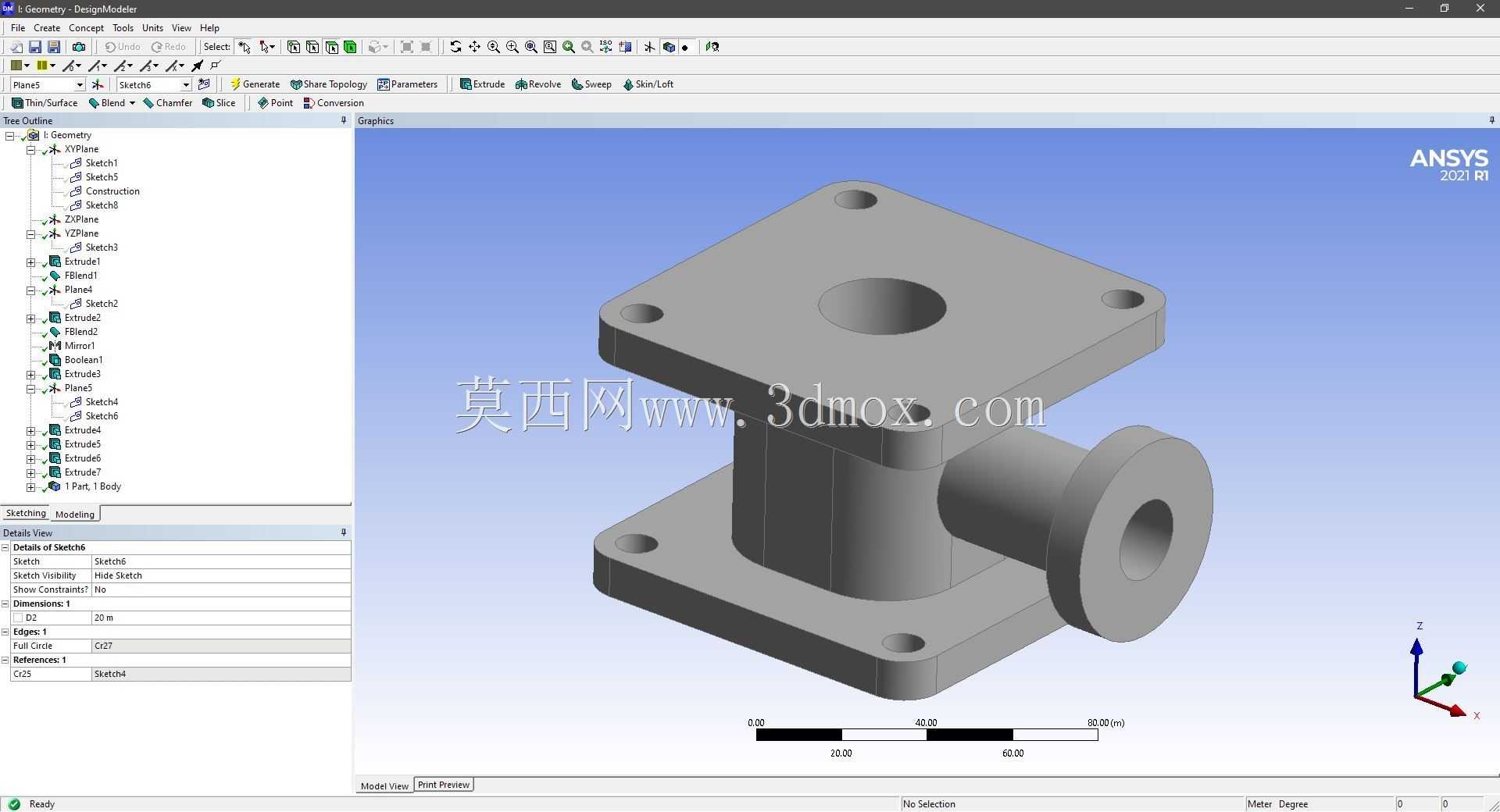This screenshot has height=812, width=1500.
Task: Enable the edge selection filter icon
Action: point(312,47)
